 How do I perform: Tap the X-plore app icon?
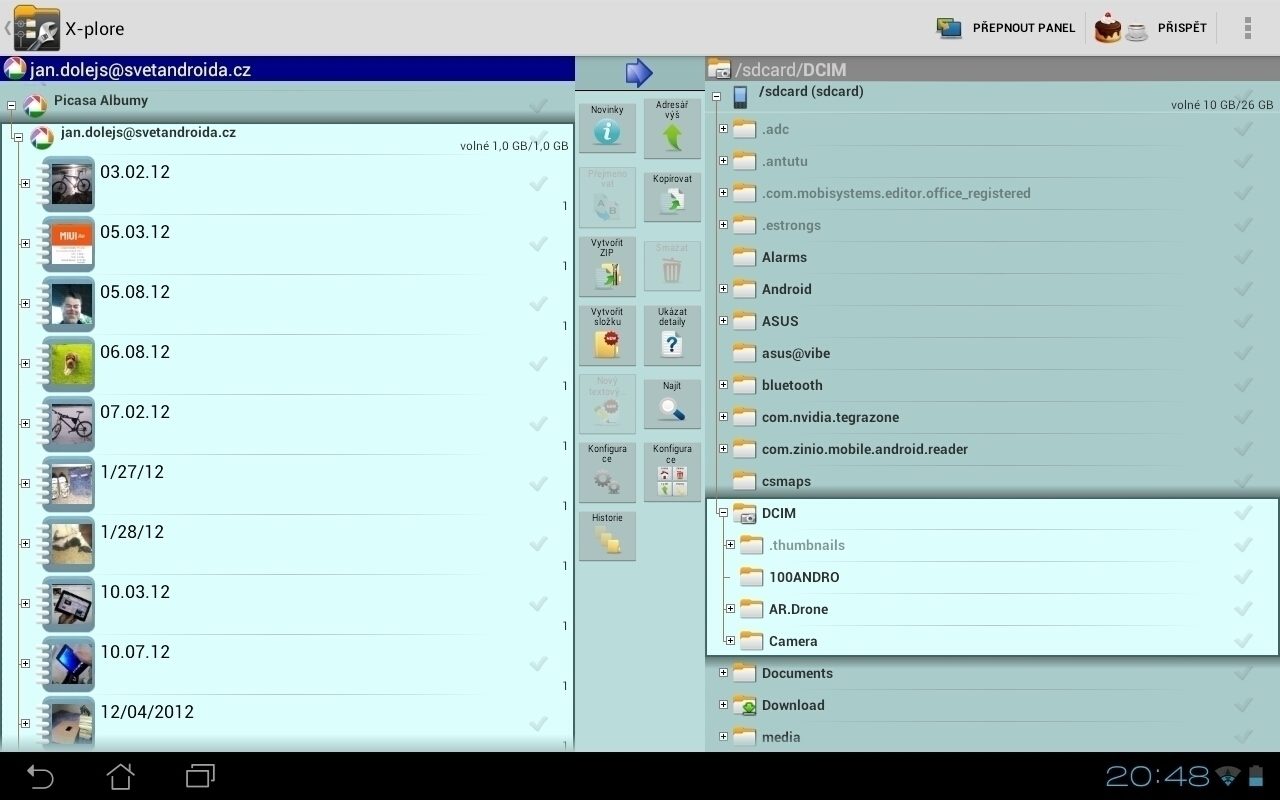pyautogui.click(x=36, y=28)
